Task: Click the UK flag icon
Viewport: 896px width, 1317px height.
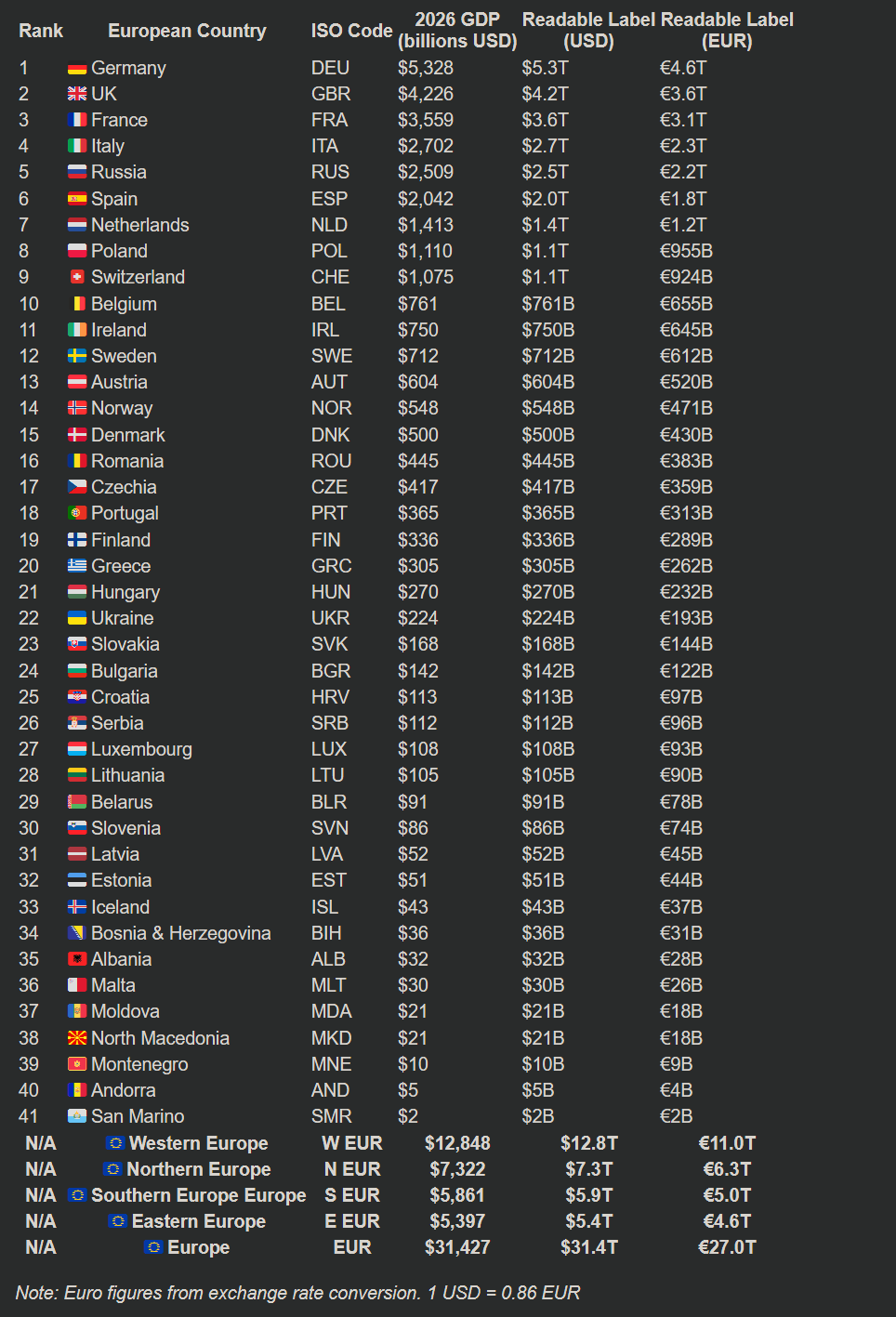Action: click(77, 95)
